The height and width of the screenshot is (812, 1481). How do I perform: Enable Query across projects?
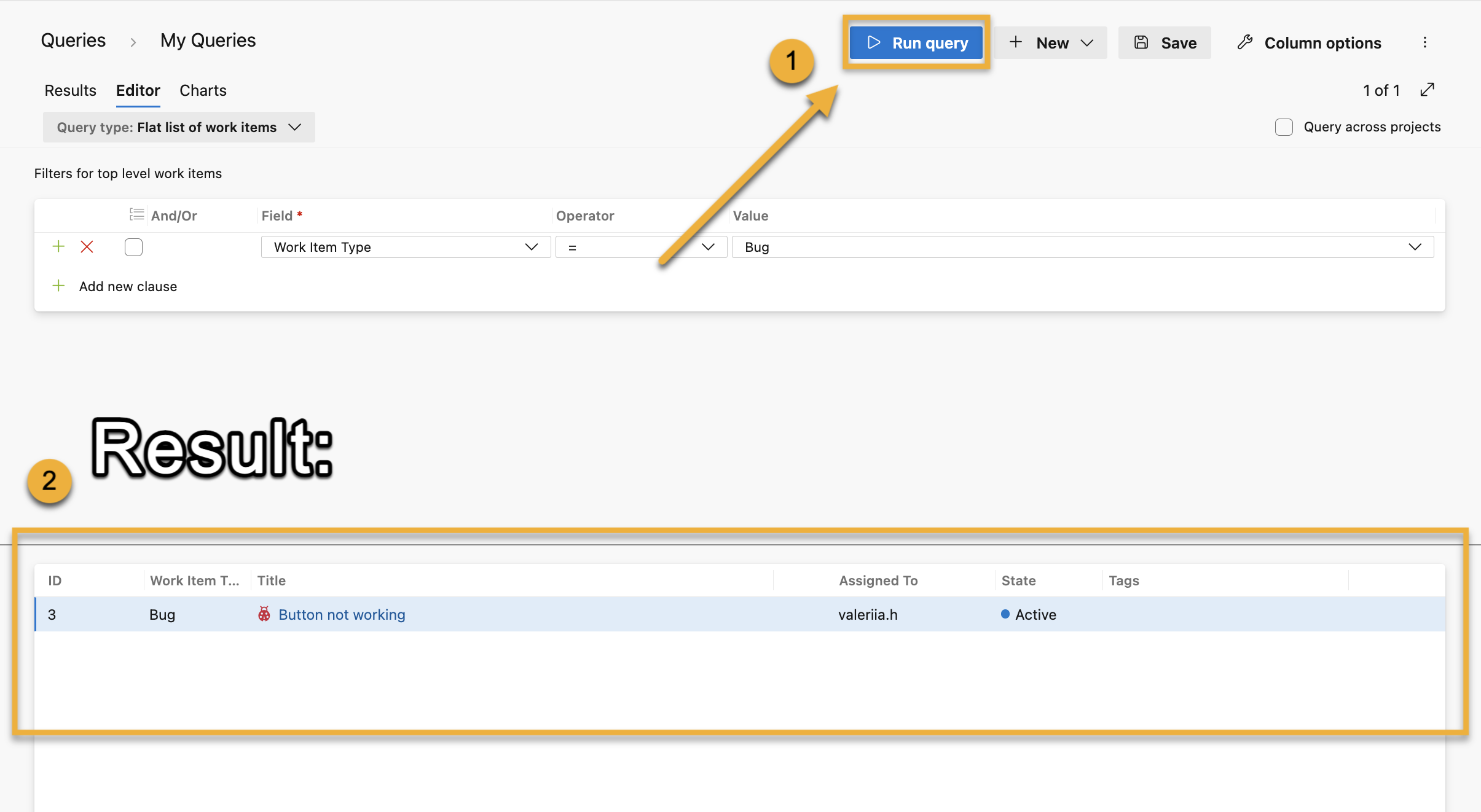tap(1283, 127)
